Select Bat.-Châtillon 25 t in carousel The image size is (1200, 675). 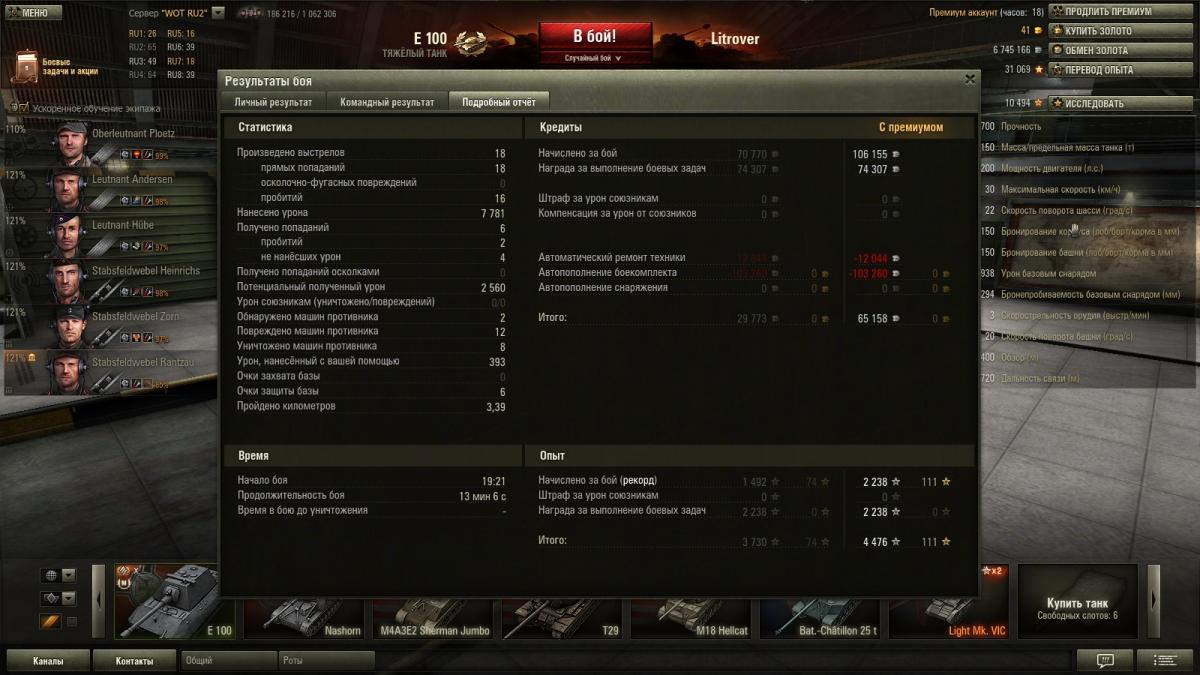820,617
